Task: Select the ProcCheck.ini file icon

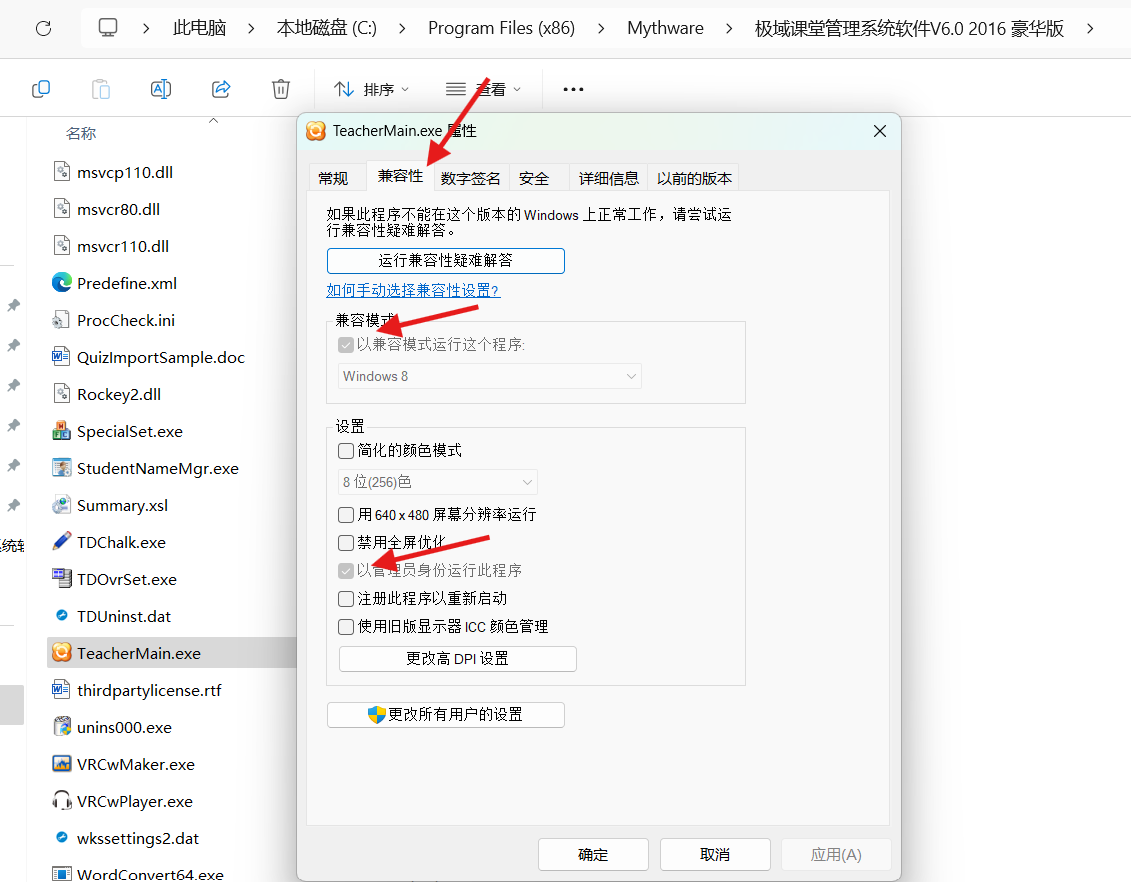Action: point(62,319)
